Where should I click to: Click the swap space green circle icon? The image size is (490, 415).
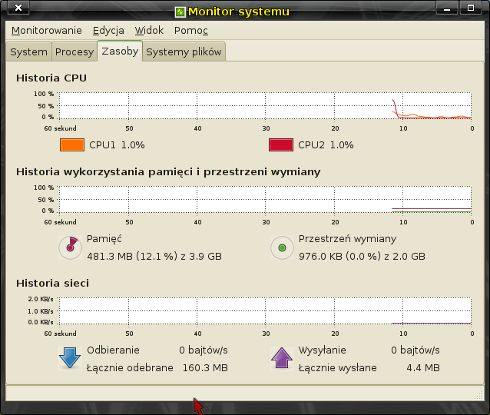[282, 248]
